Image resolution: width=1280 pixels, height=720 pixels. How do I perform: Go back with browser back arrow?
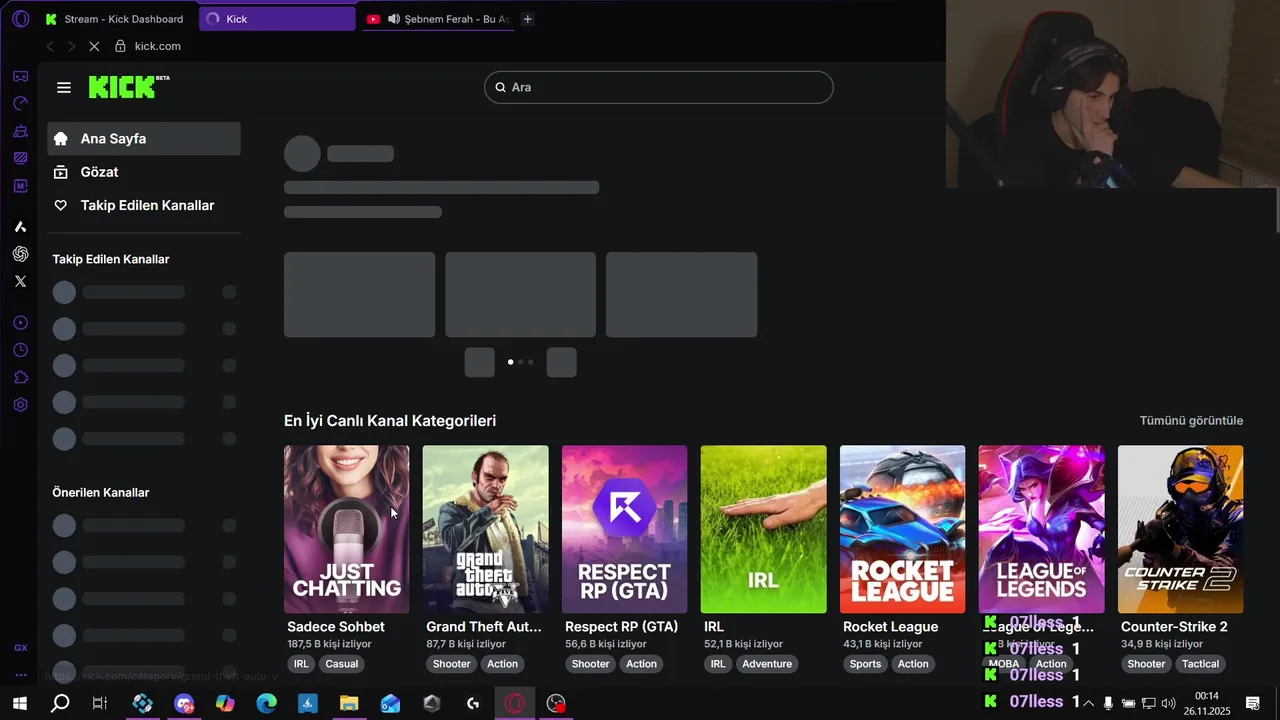click(x=50, y=46)
